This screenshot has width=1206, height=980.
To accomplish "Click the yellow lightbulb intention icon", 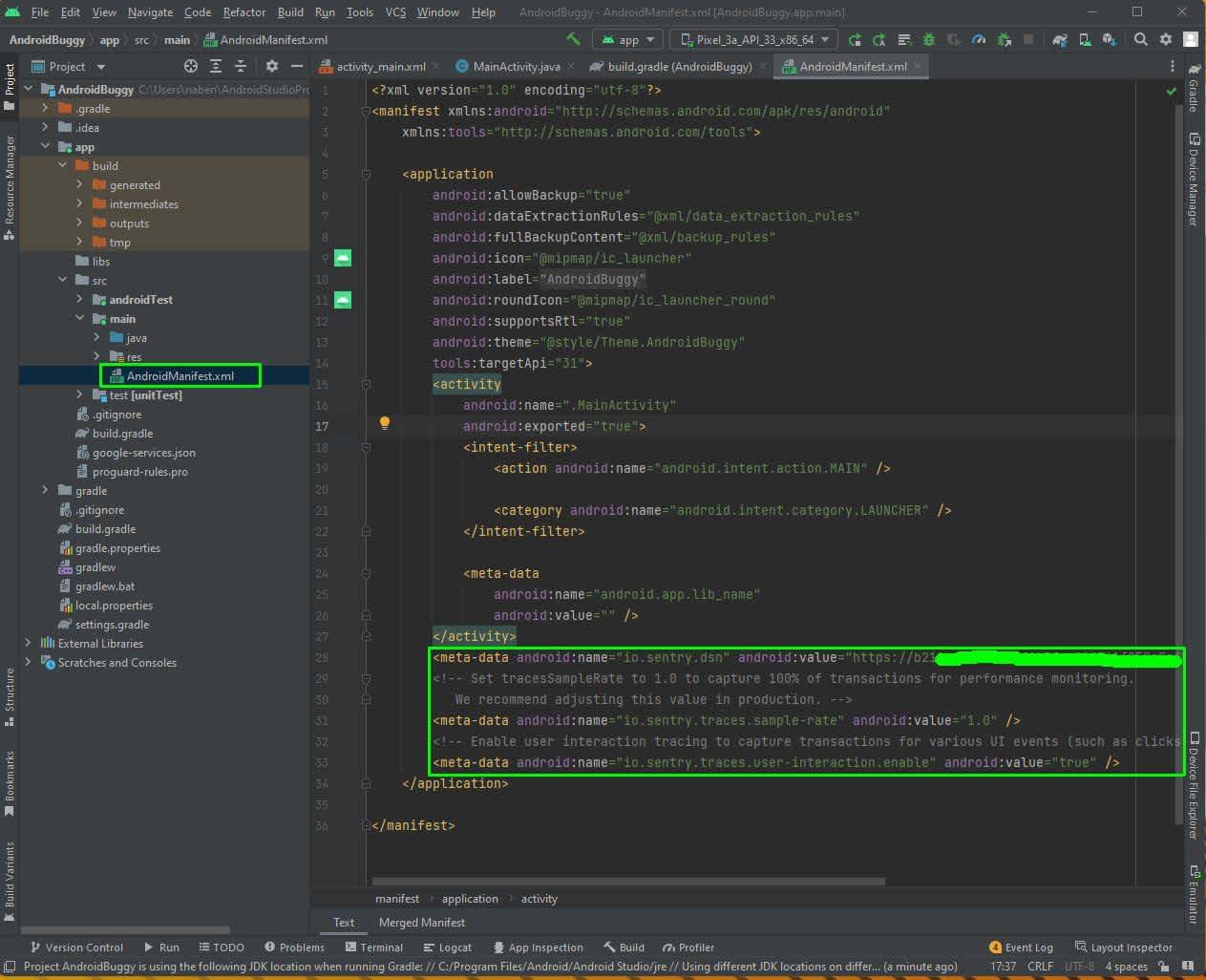I will [385, 423].
